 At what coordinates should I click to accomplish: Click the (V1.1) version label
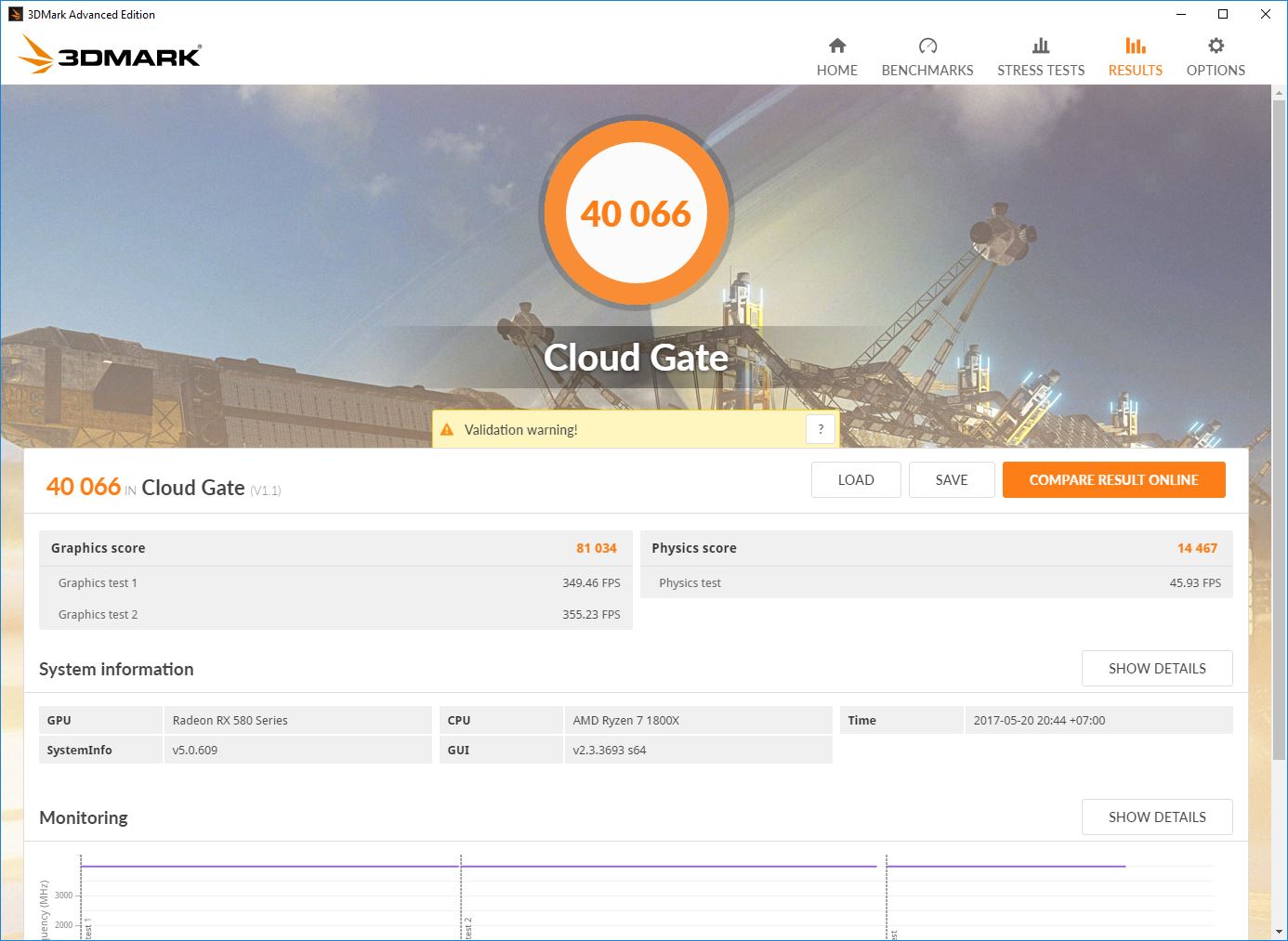tap(266, 490)
